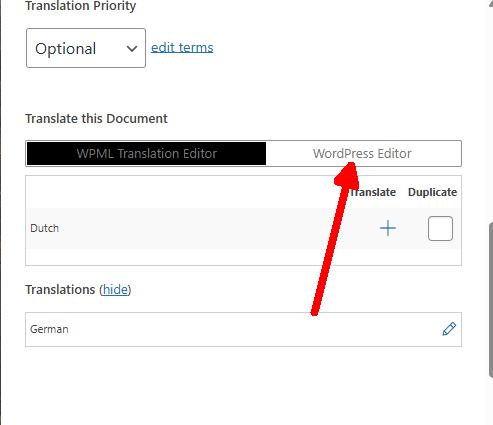Select the German language row label

pyautogui.click(x=49, y=329)
